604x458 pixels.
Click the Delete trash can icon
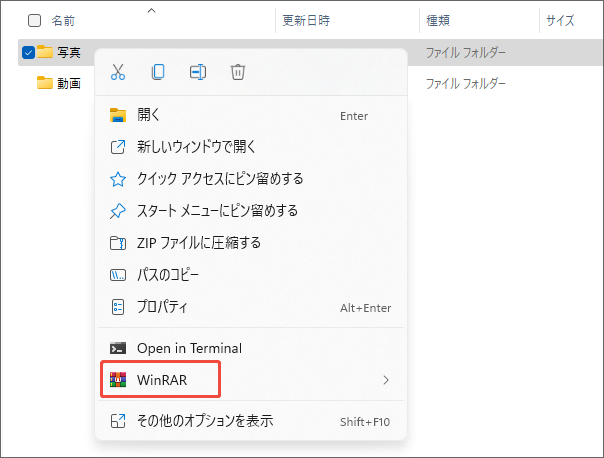238,72
